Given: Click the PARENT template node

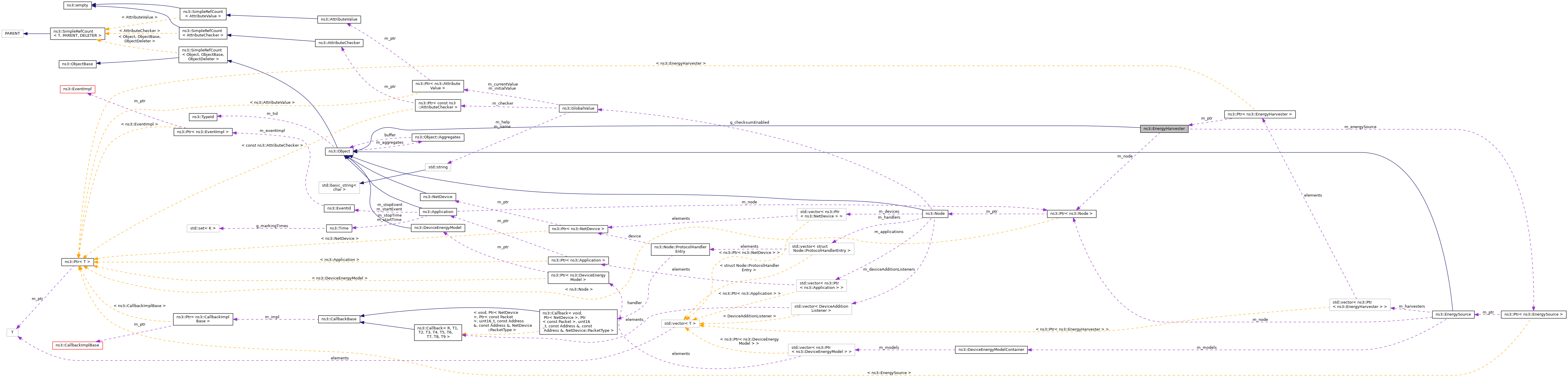Looking at the screenshot, I should pos(12,33).
